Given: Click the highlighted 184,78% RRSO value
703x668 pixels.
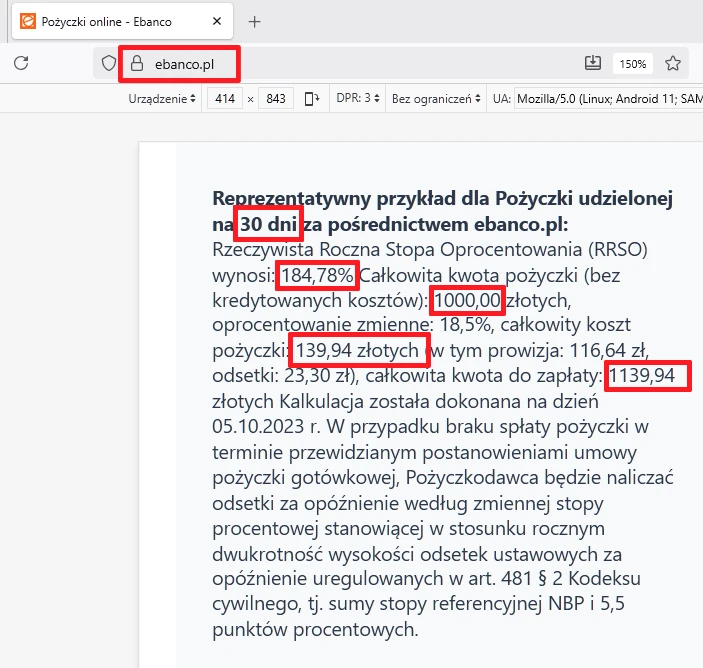Looking at the screenshot, I should point(317,274).
